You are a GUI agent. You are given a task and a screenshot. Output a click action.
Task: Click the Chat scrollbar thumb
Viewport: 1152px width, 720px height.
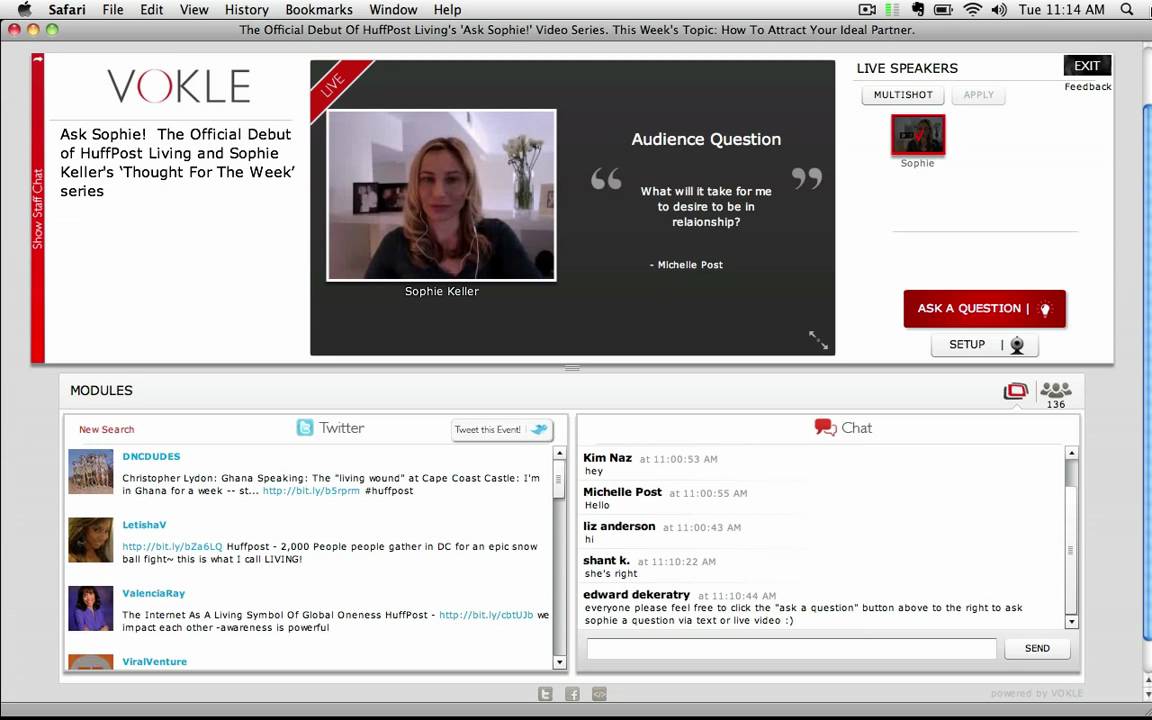(1071, 550)
